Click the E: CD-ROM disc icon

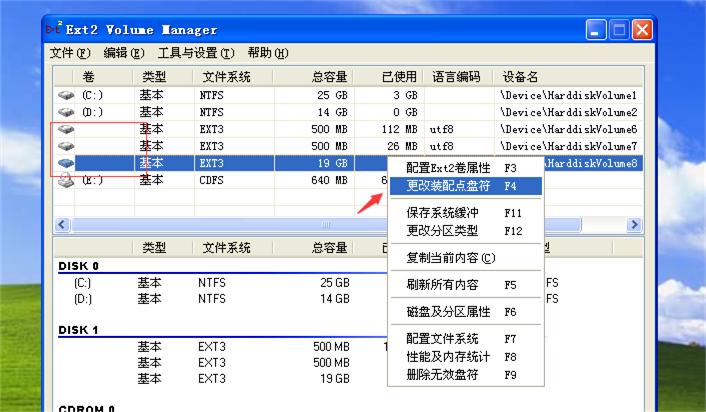(x=66, y=180)
